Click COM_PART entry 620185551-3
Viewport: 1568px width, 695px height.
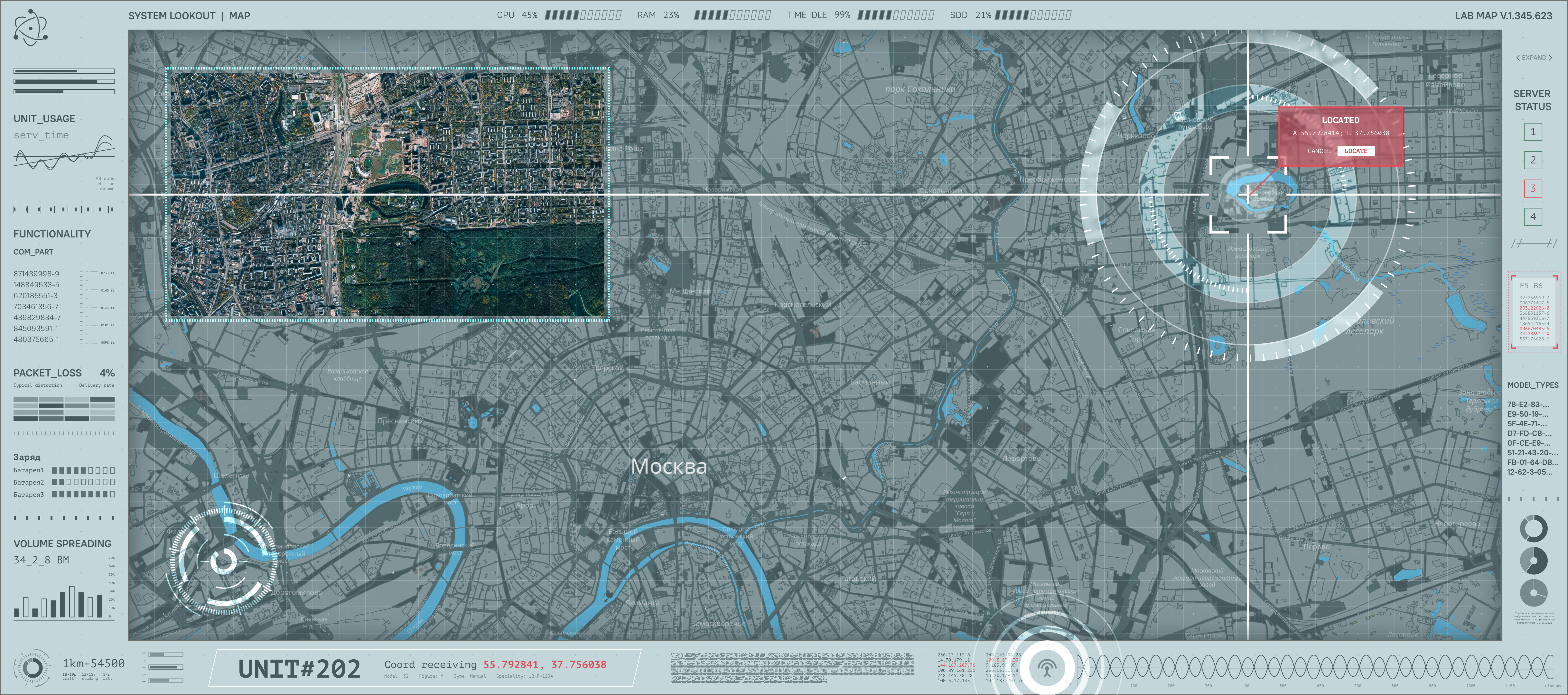(35, 296)
